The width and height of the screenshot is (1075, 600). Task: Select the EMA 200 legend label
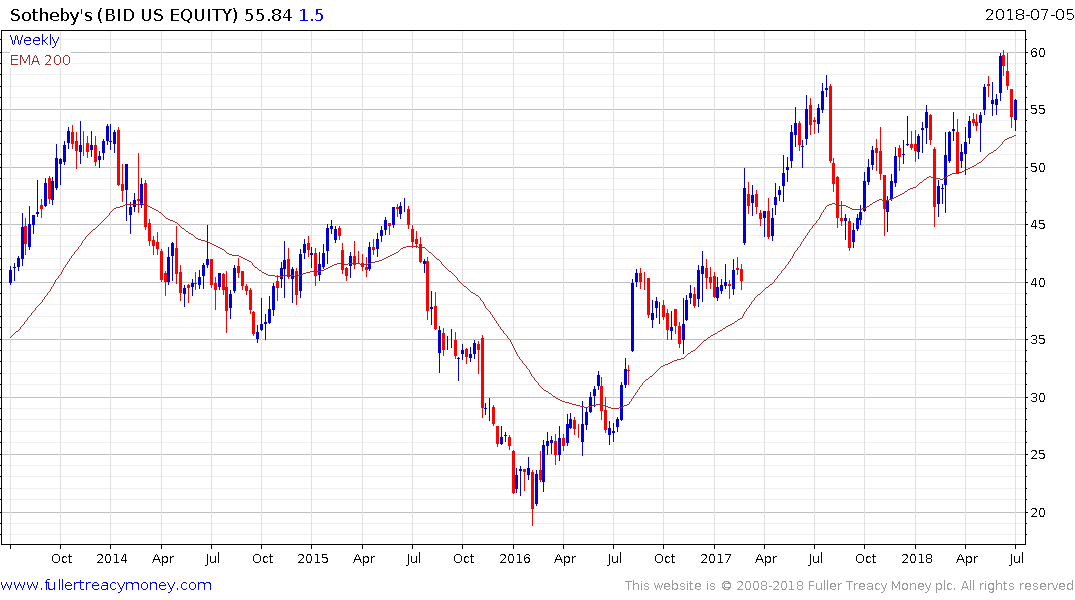(x=40, y=60)
